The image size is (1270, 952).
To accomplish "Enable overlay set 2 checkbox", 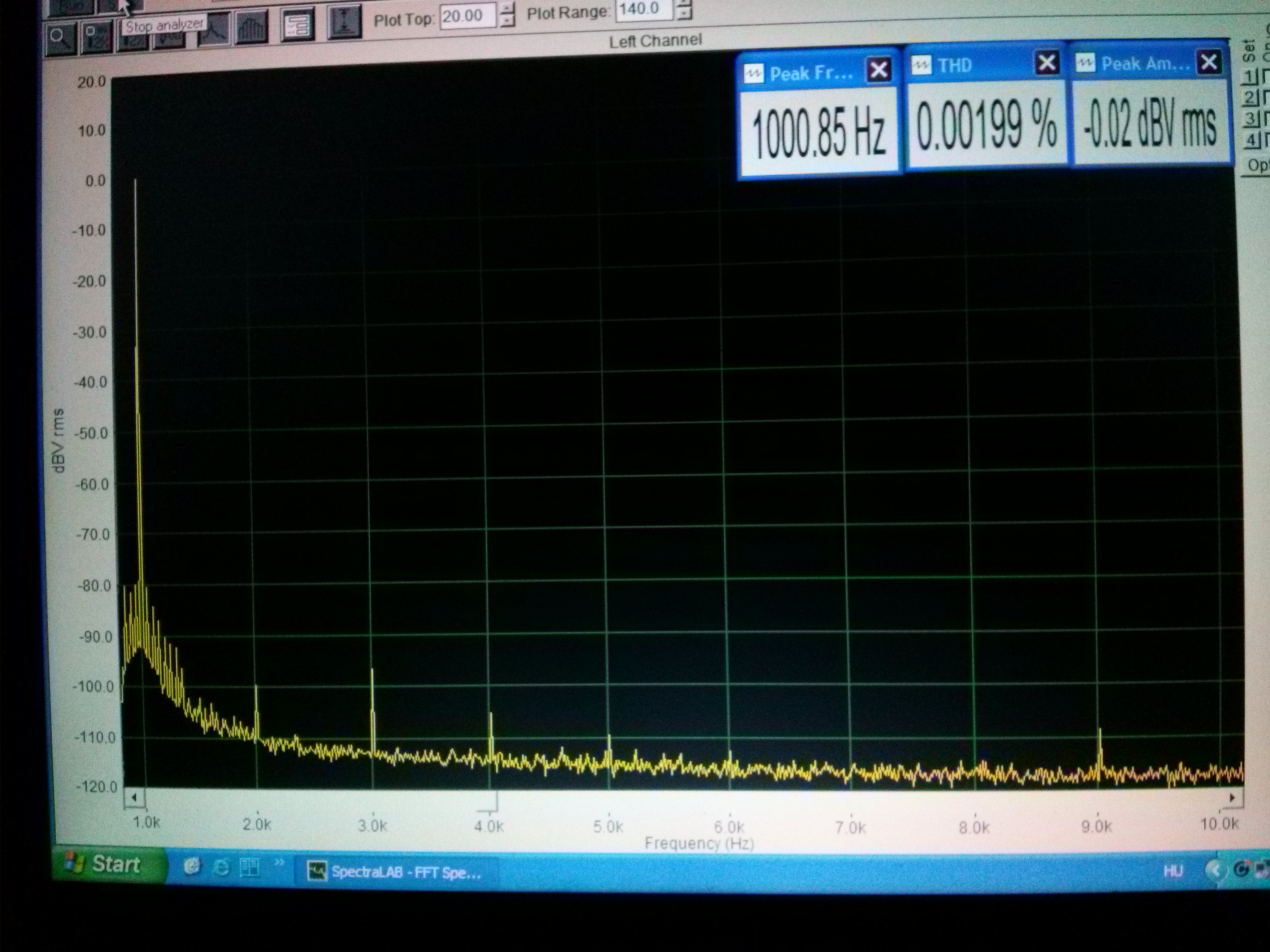I will [x=1266, y=97].
